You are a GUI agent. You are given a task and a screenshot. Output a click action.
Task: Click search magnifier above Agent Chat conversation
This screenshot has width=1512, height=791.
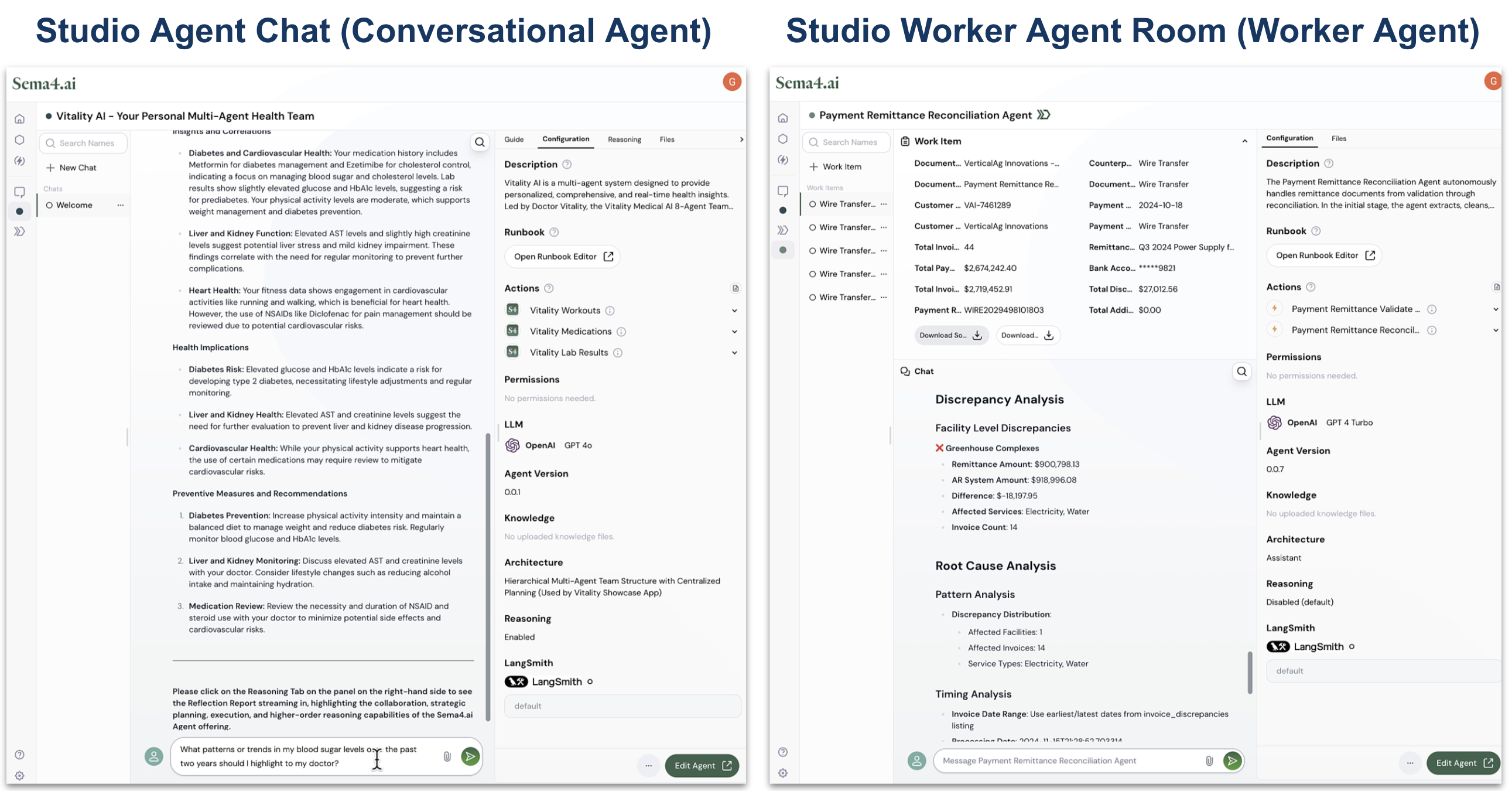point(480,142)
